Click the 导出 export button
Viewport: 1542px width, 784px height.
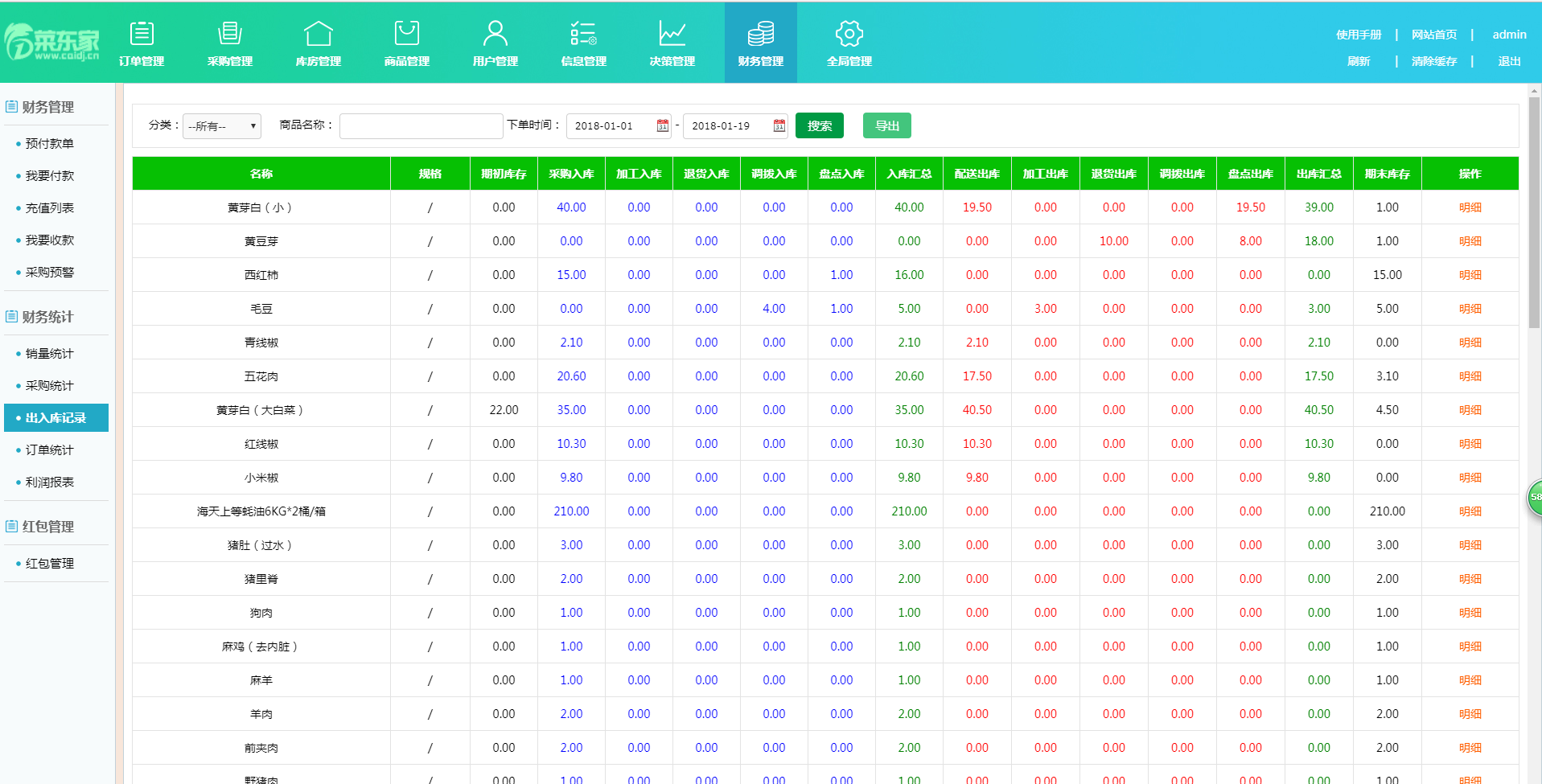point(886,125)
